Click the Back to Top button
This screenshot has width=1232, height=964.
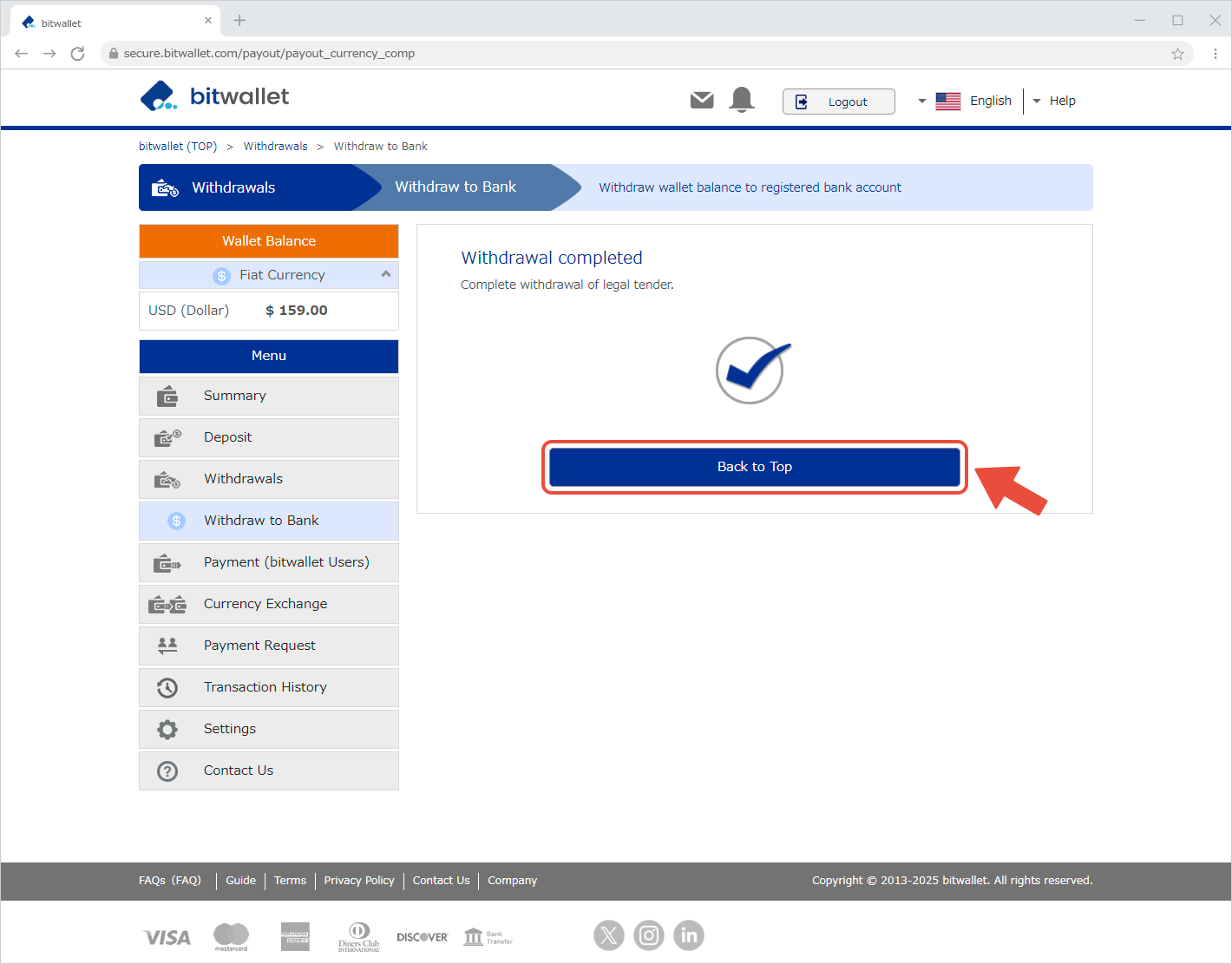tap(755, 467)
